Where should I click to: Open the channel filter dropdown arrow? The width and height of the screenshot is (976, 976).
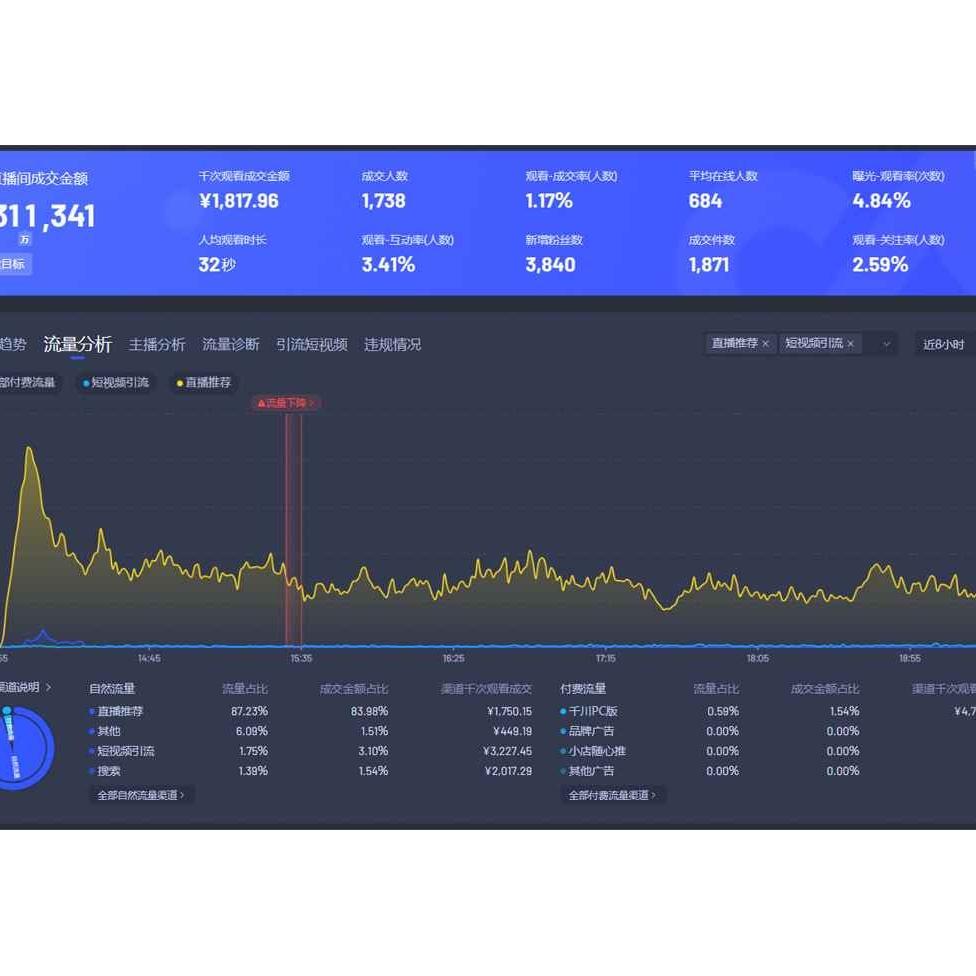885,344
